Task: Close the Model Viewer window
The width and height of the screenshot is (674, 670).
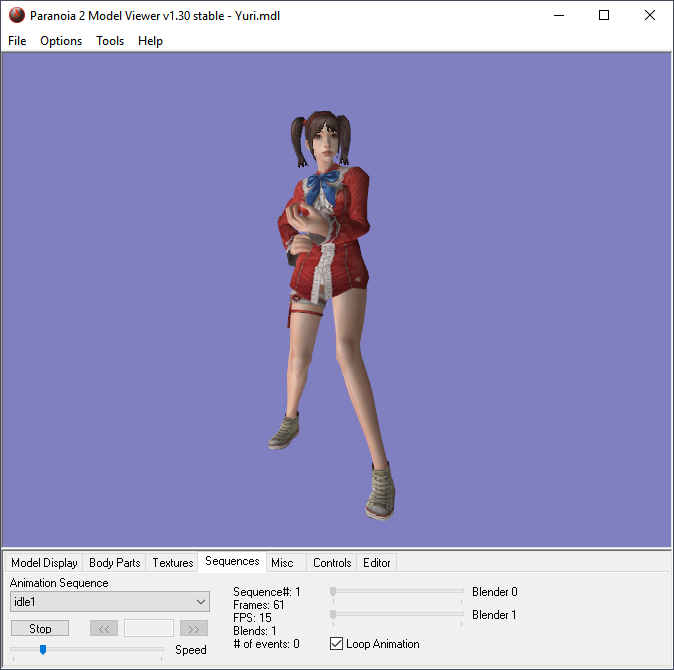Action: 650,15
